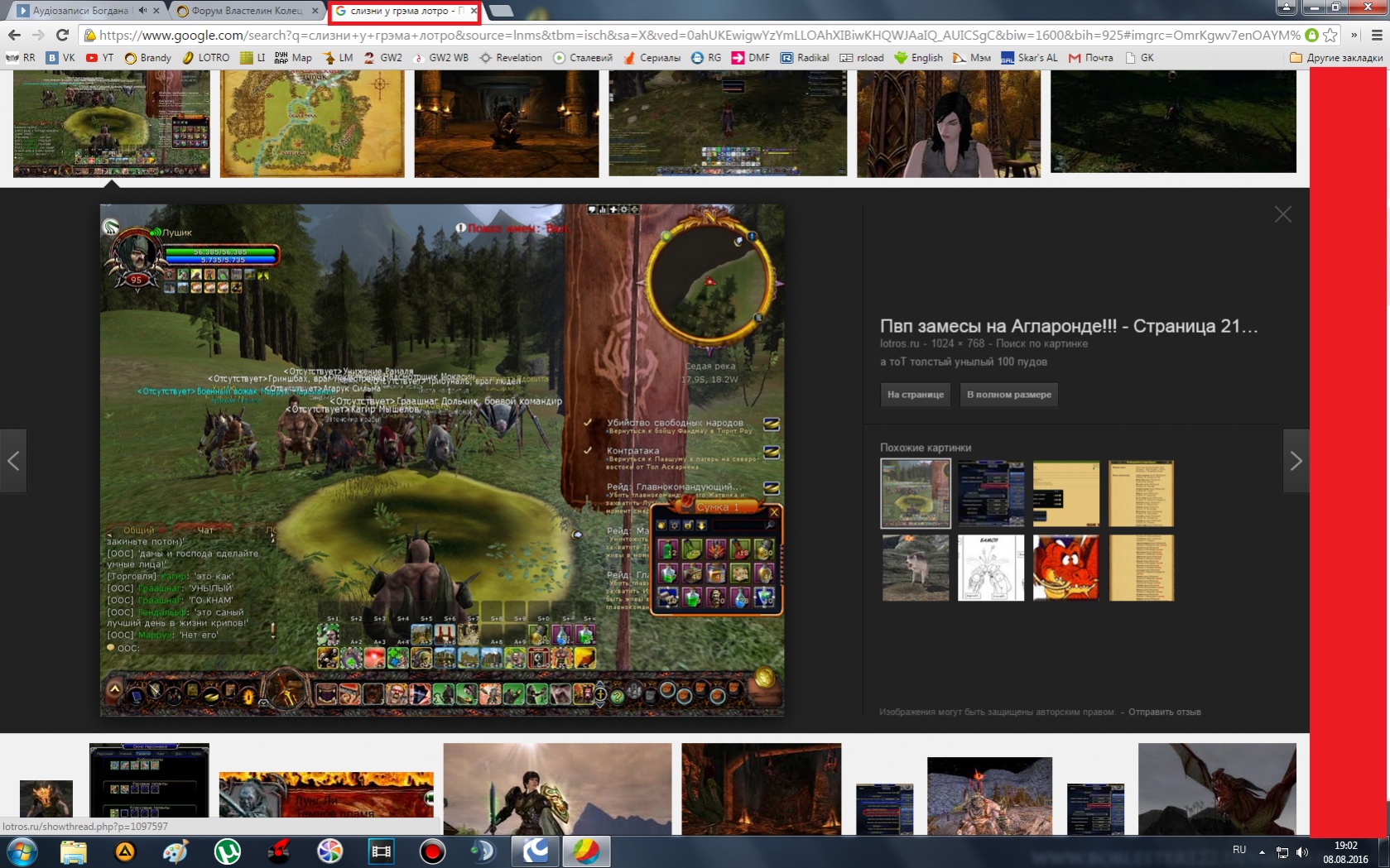The height and width of the screenshot is (868, 1390).
Task: Open the Map bookmark
Action: tap(293, 58)
